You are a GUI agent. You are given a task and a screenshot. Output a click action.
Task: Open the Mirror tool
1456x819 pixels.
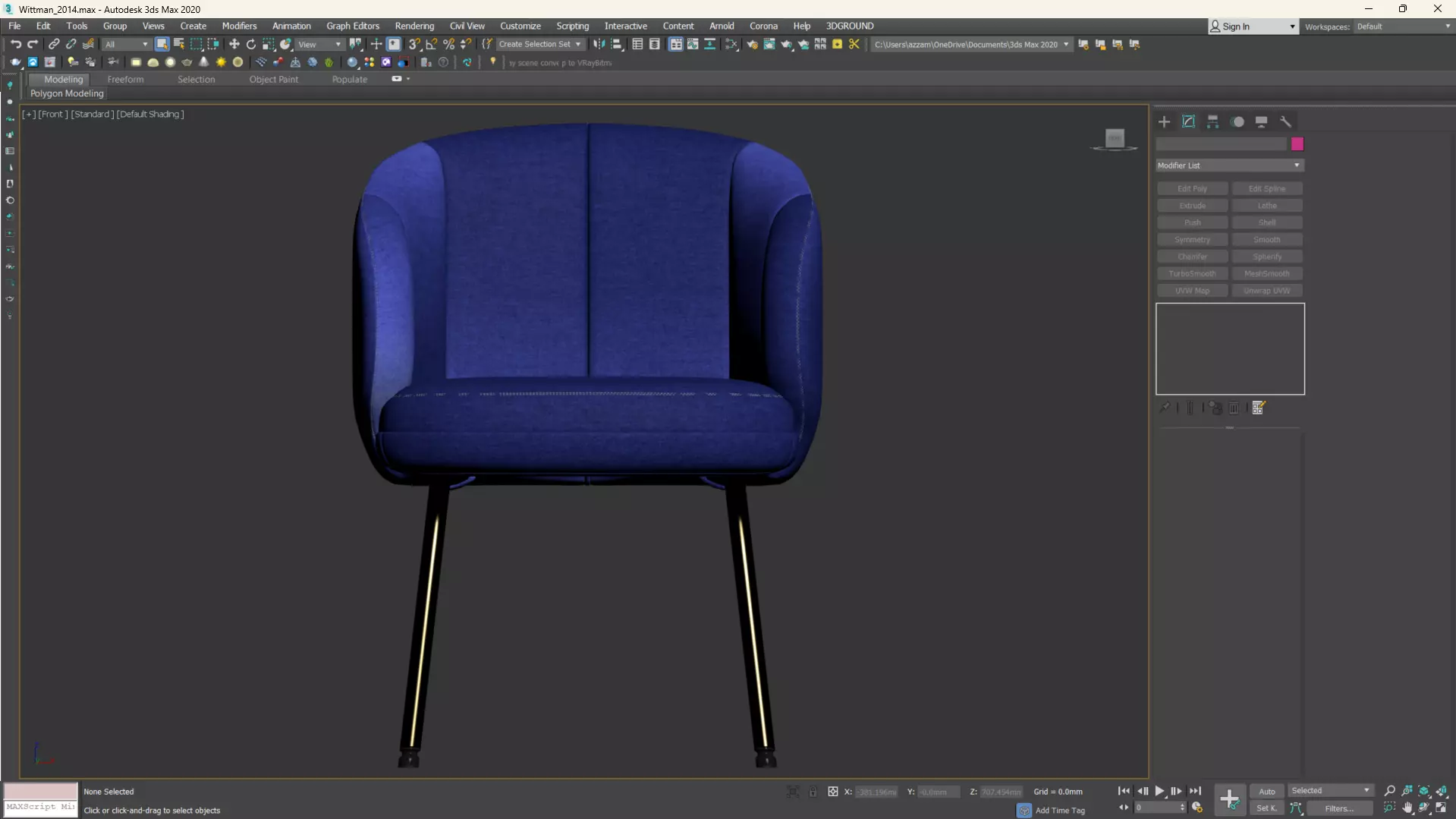point(599,44)
